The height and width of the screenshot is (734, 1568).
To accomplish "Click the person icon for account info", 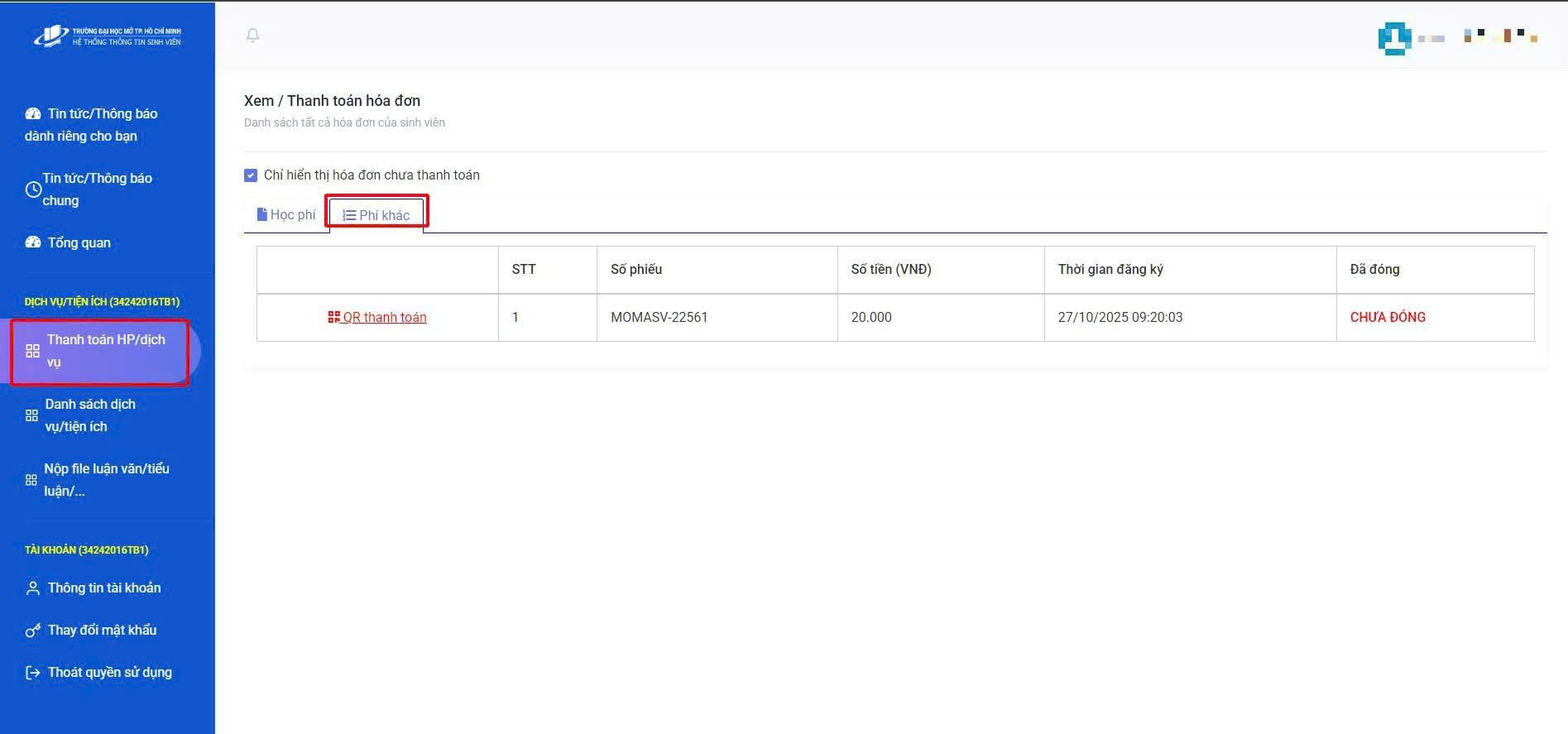I will (x=33, y=588).
